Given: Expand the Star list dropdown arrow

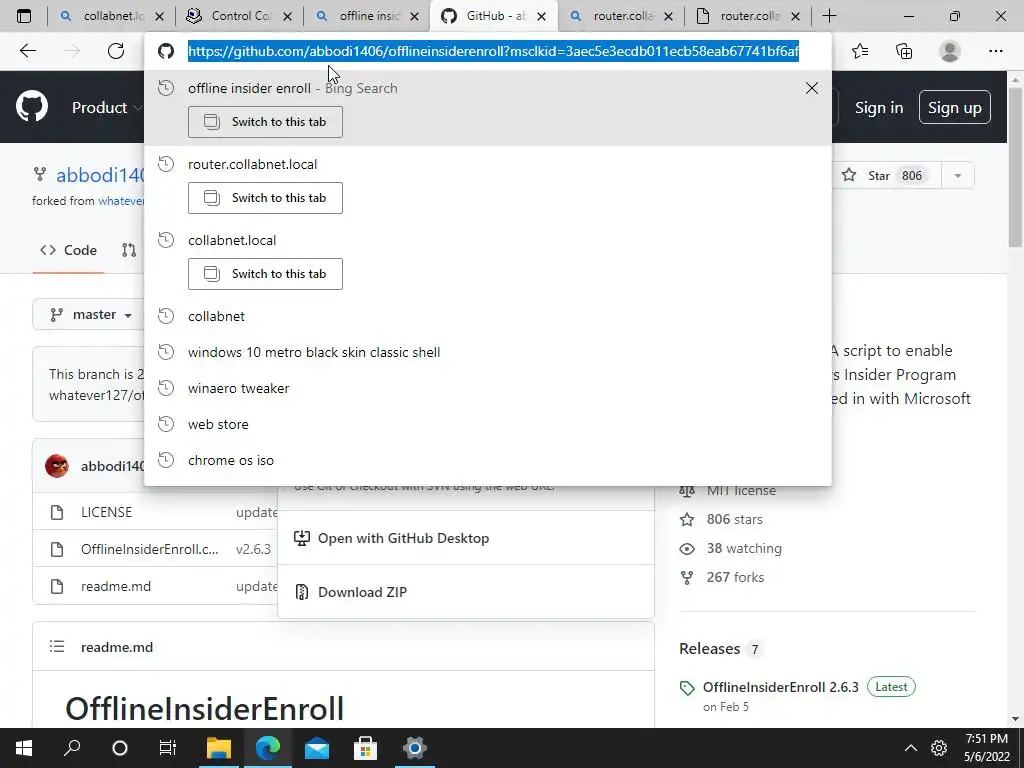Looking at the screenshot, I should pyautogui.click(x=958, y=175).
